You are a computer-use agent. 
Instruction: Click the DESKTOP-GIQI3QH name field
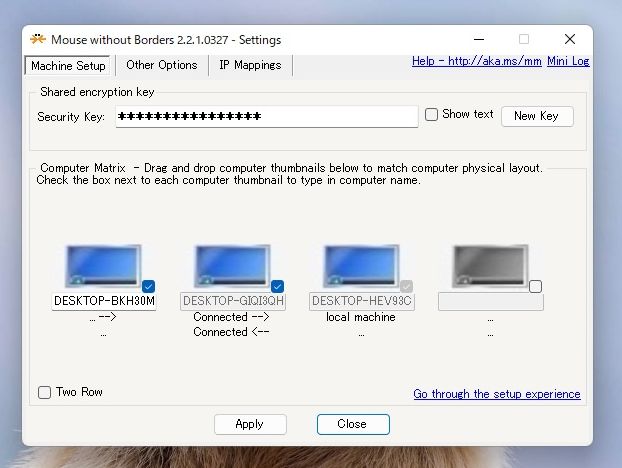coord(233,301)
